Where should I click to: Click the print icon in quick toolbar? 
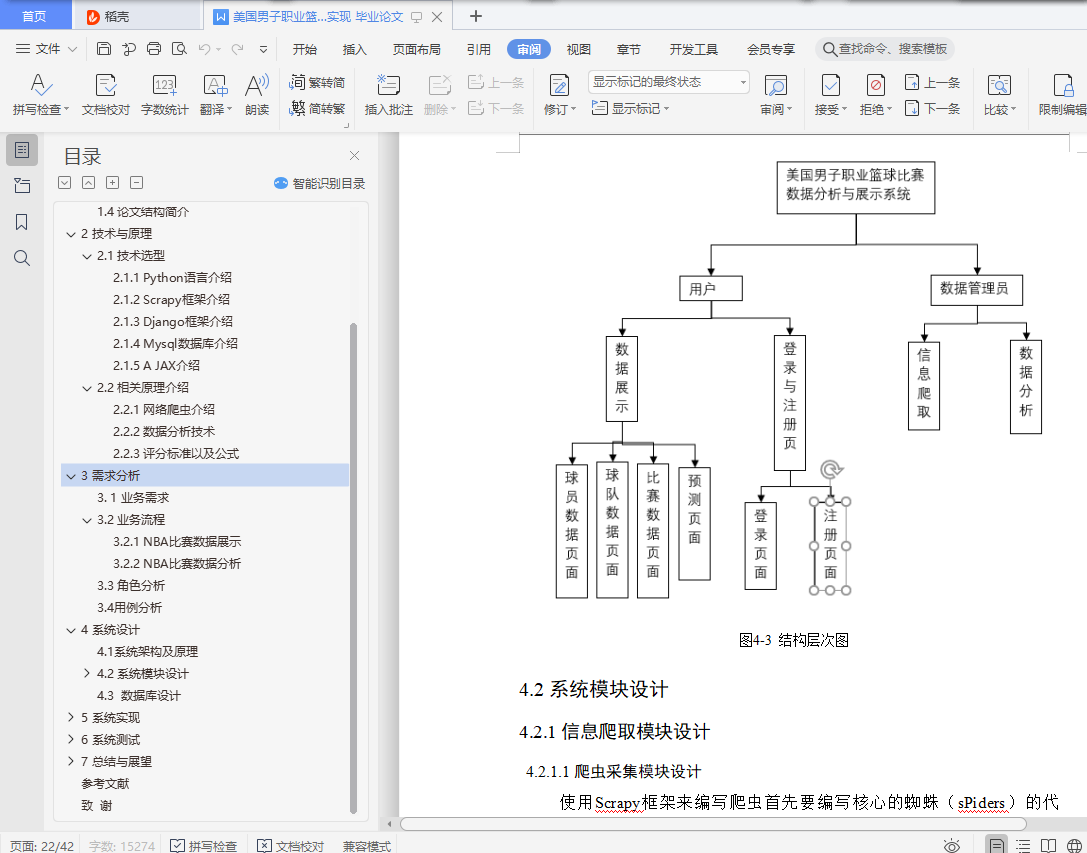[154, 49]
